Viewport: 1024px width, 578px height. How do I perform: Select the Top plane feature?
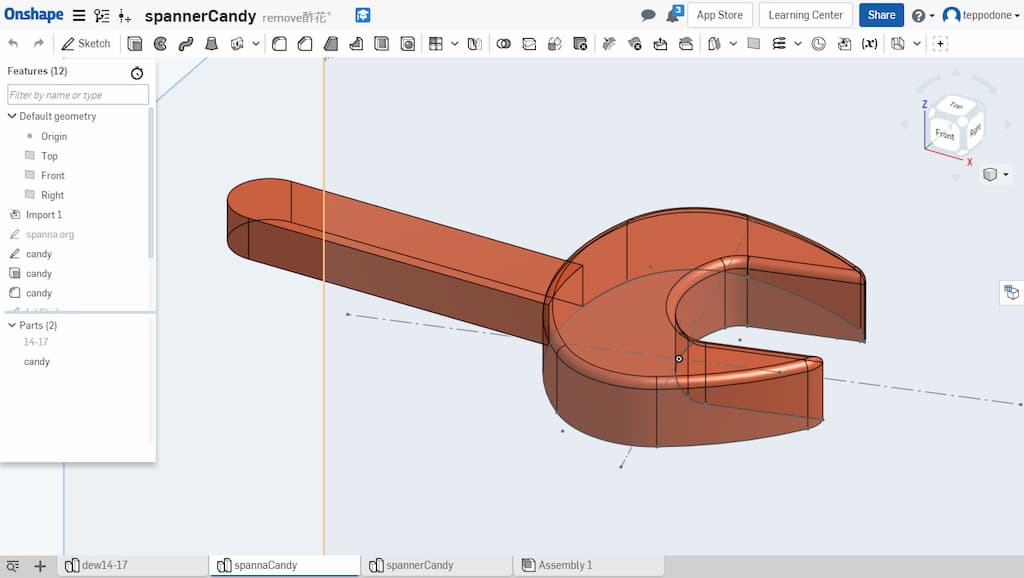(49, 155)
